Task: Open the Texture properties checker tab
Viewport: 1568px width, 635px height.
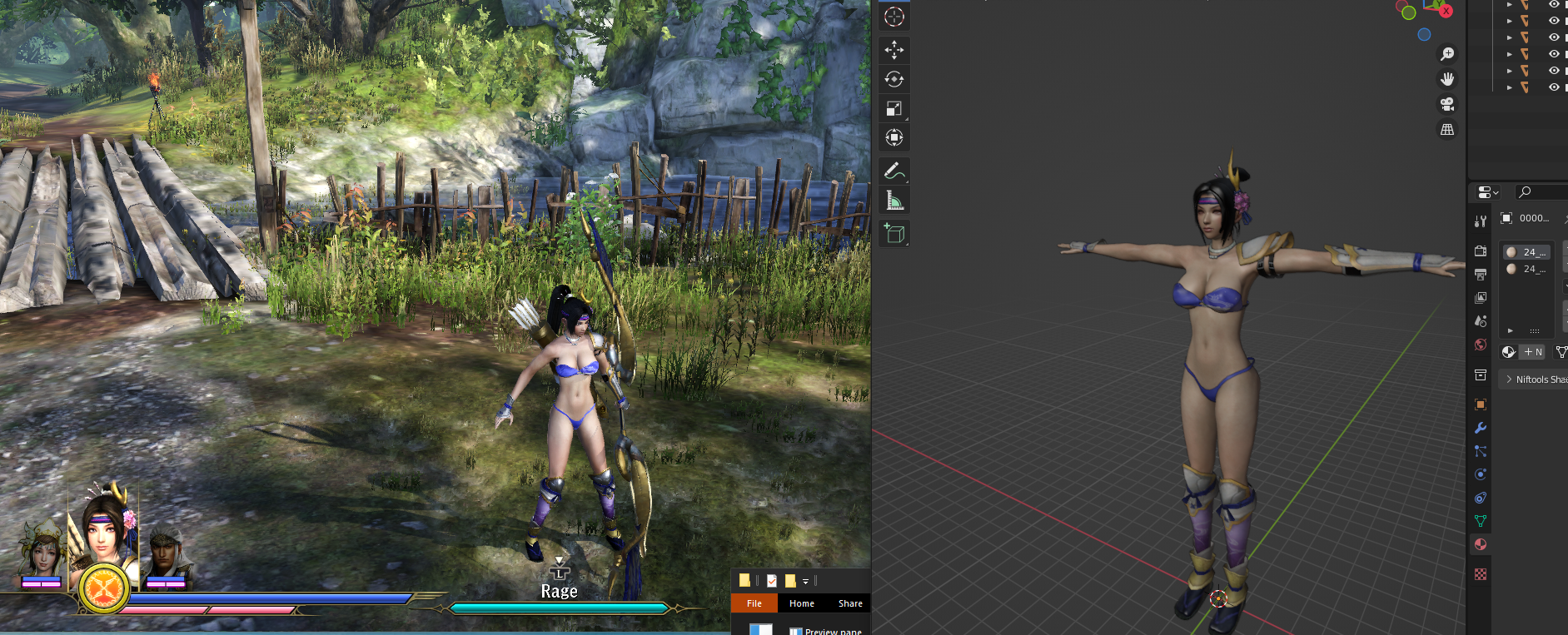Action: tap(1481, 574)
